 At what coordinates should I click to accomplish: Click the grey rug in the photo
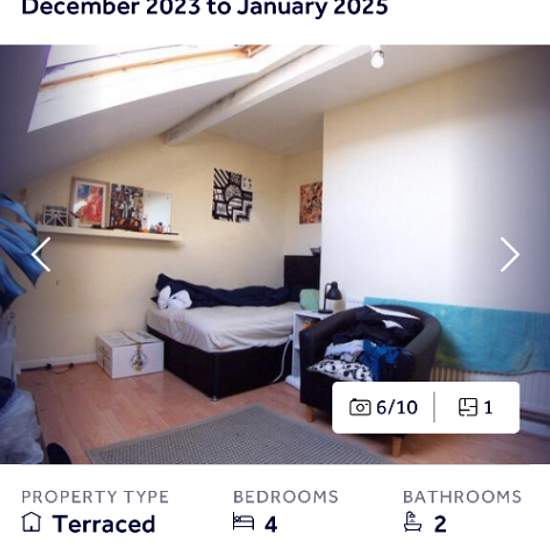[239, 437]
